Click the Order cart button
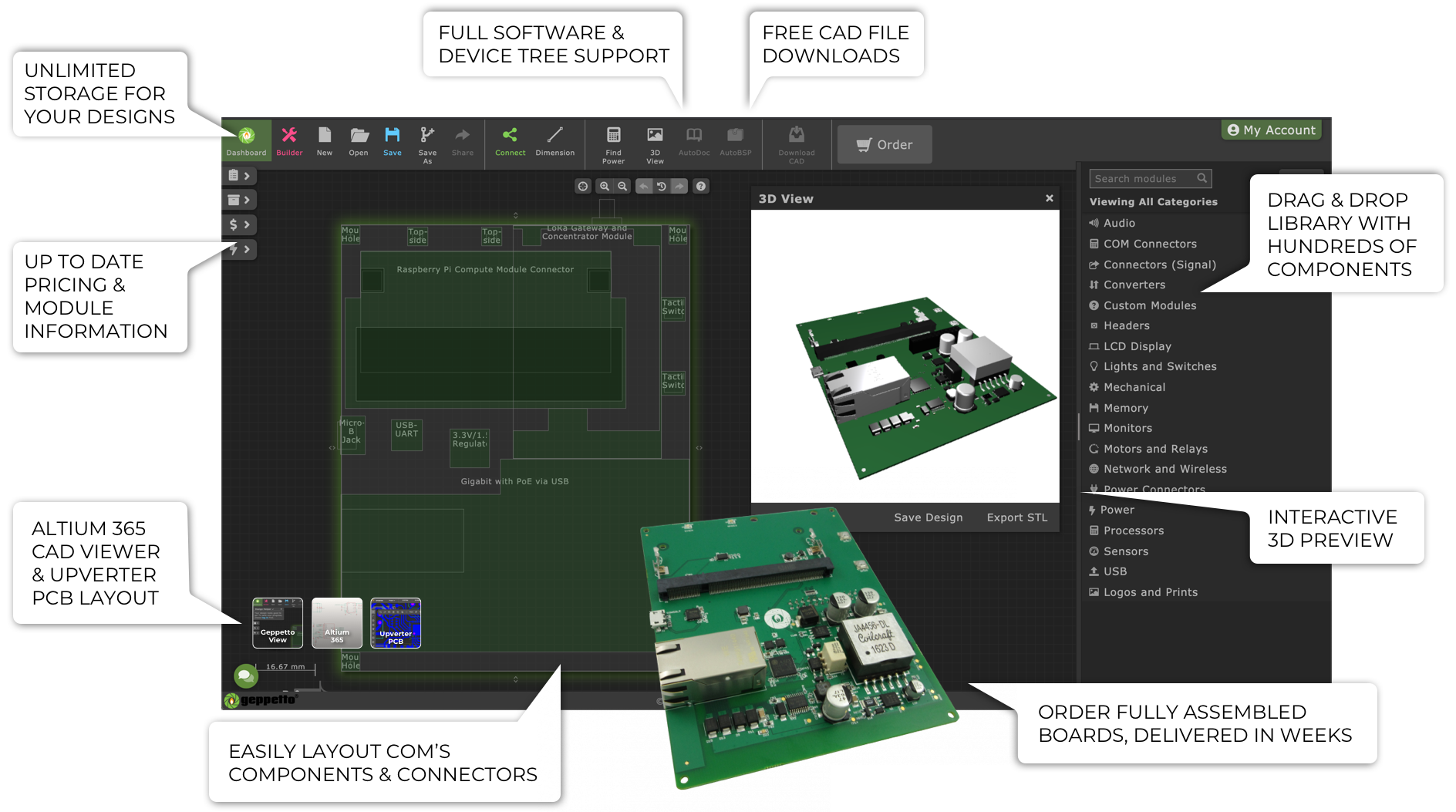 coord(885,144)
